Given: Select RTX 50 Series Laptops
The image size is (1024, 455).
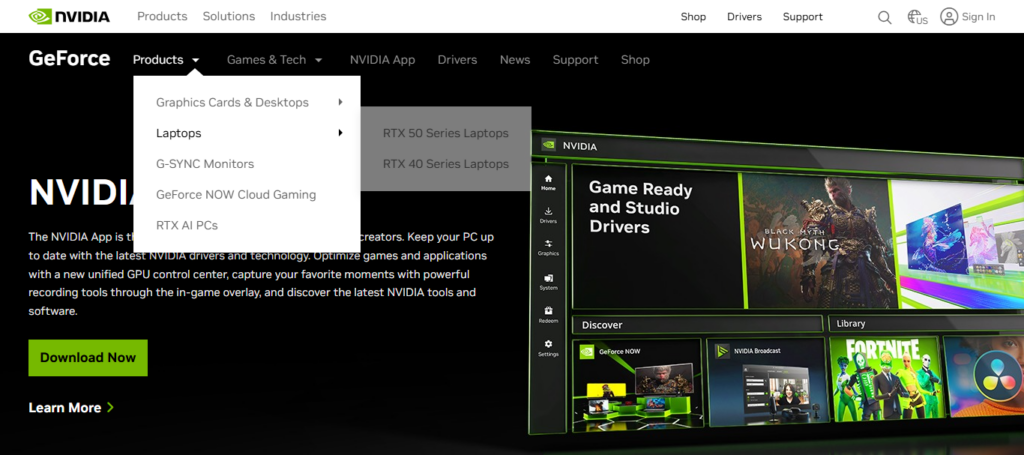Looking at the screenshot, I should coord(445,133).
